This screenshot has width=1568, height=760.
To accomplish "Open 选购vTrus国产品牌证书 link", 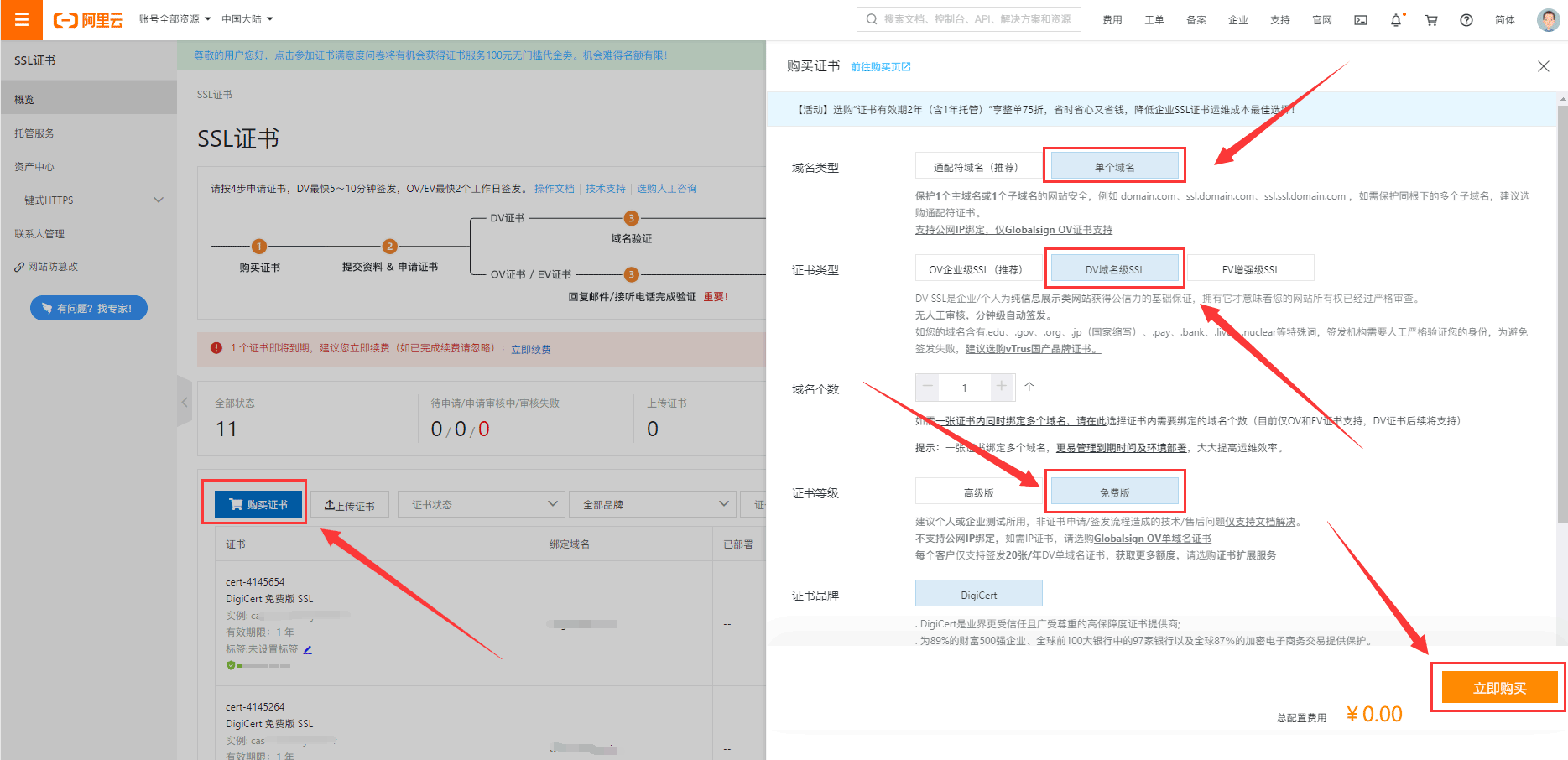I will (x=1033, y=349).
